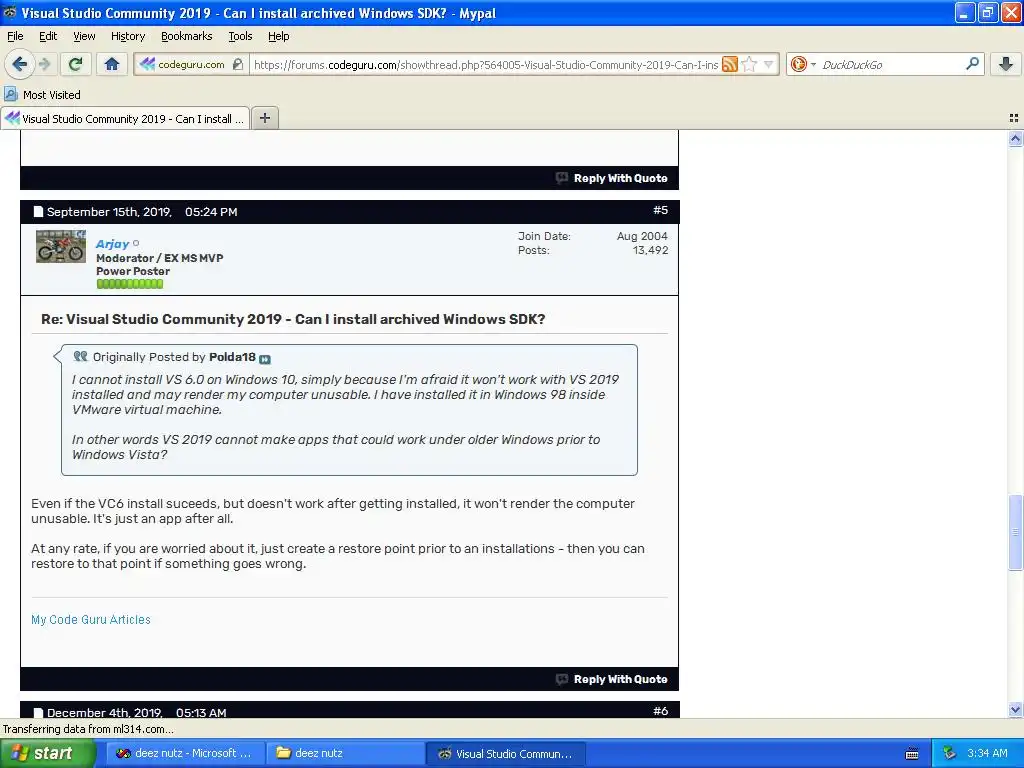Open the DuckDuckGo search engine selector
This screenshot has height=768, width=1024.
click(x=803, y=64)
